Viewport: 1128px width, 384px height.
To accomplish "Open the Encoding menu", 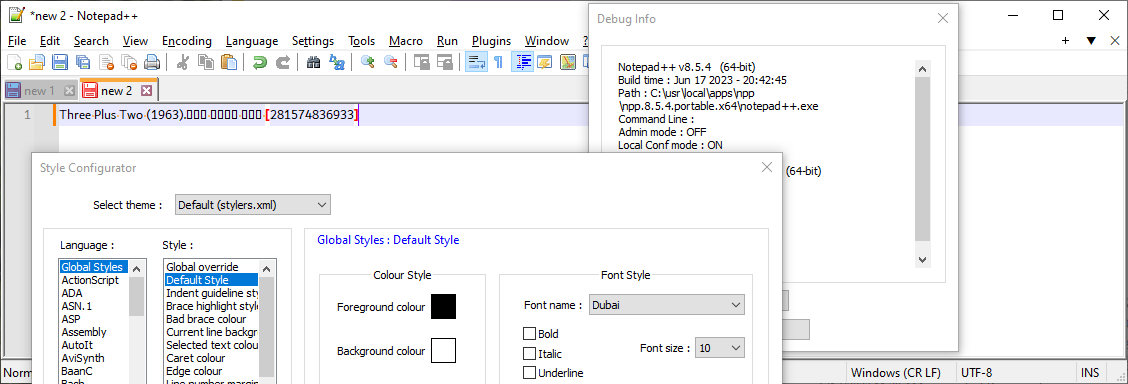I will coord(187,41).
